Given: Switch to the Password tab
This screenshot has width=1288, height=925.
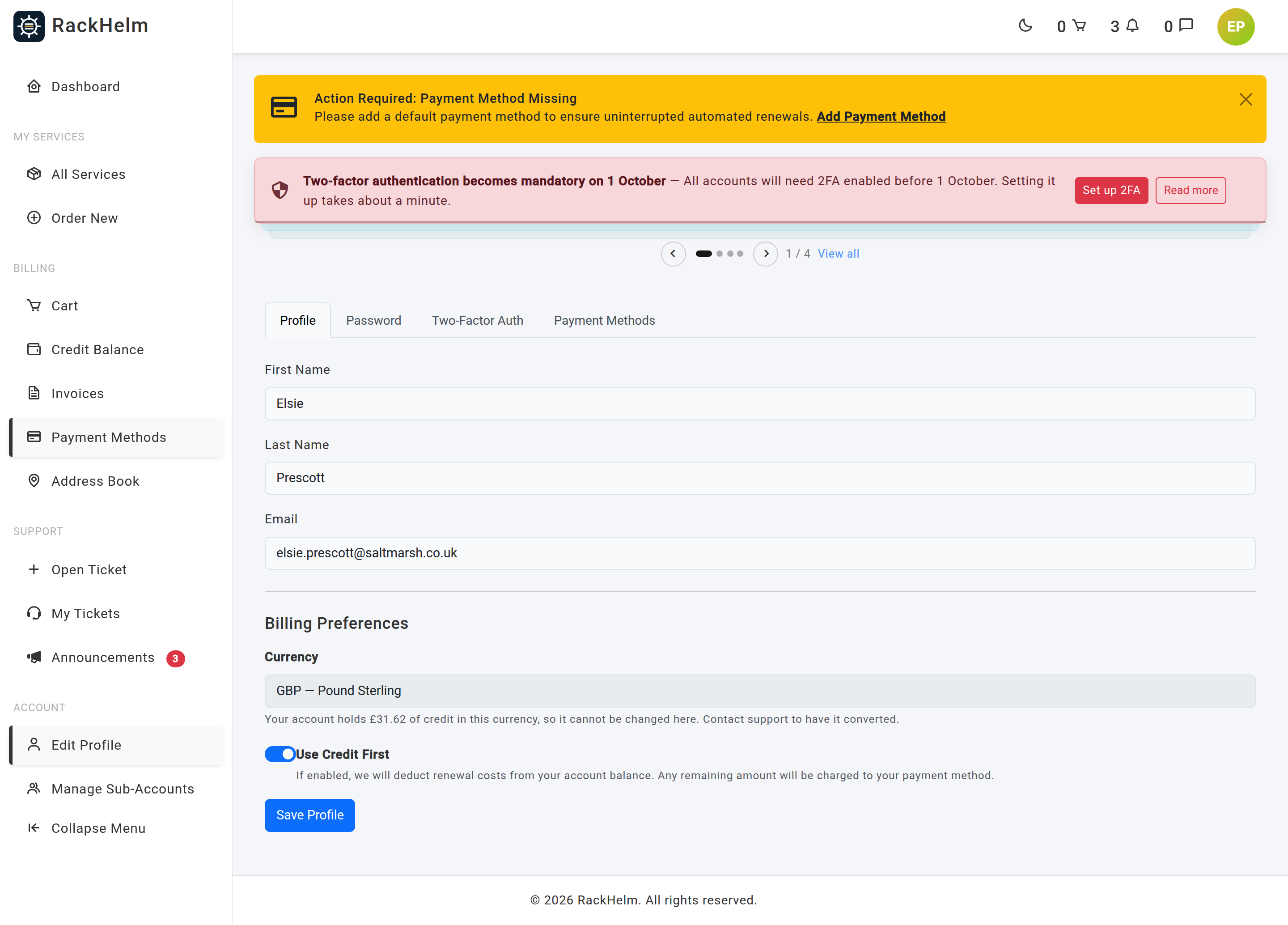Looking at the screenshot, I should coord(374,320).
